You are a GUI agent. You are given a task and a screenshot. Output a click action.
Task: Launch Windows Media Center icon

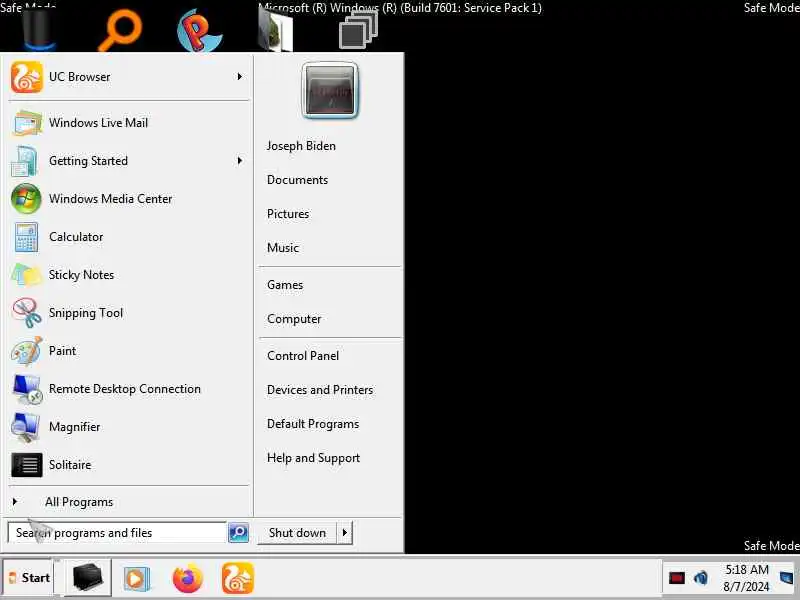(26, 199)
